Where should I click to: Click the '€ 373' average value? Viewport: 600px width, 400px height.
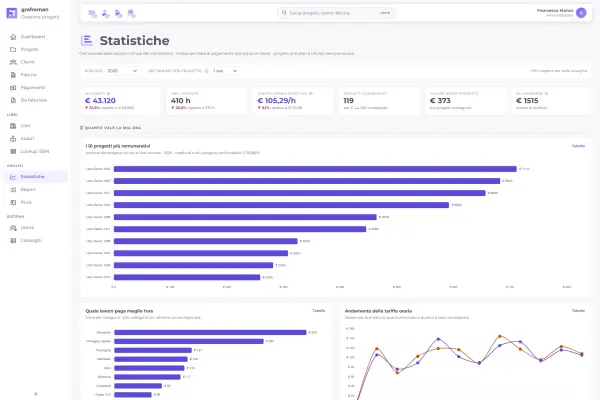[x=440, y=101]
